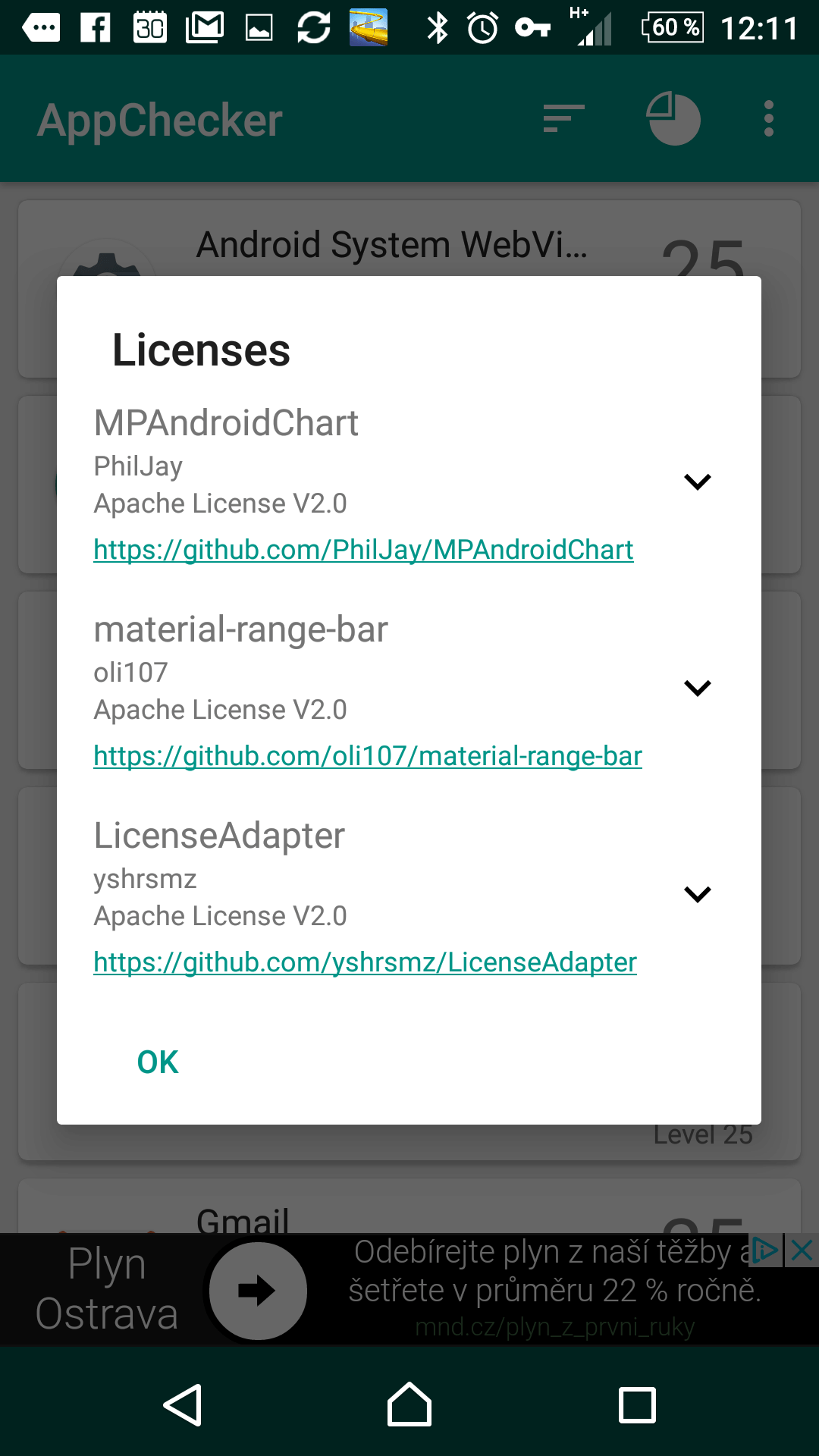Tap the calendar 30 status bar icon

(150, 27)
